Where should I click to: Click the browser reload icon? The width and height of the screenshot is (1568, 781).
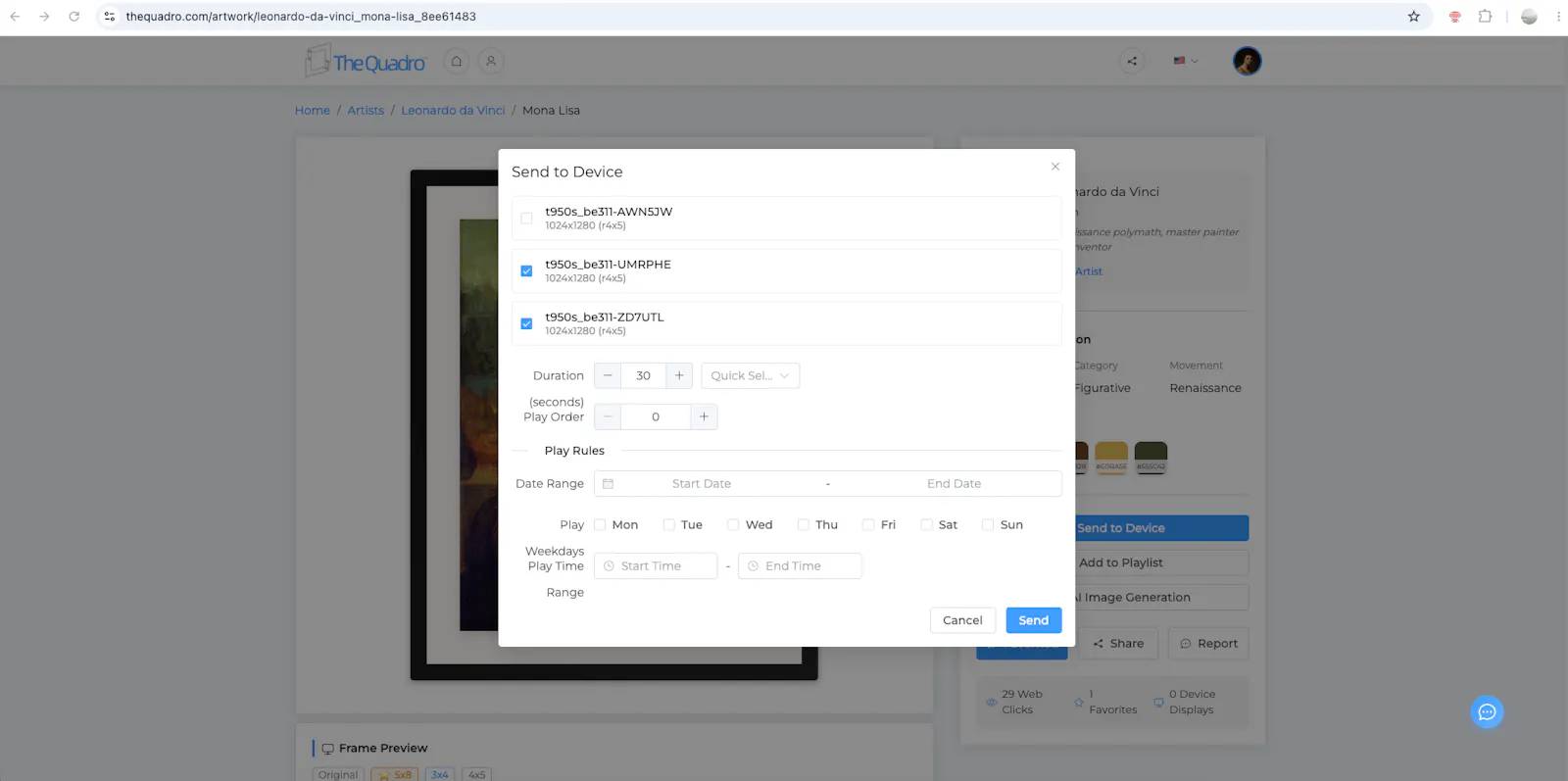tap(73, 17)
